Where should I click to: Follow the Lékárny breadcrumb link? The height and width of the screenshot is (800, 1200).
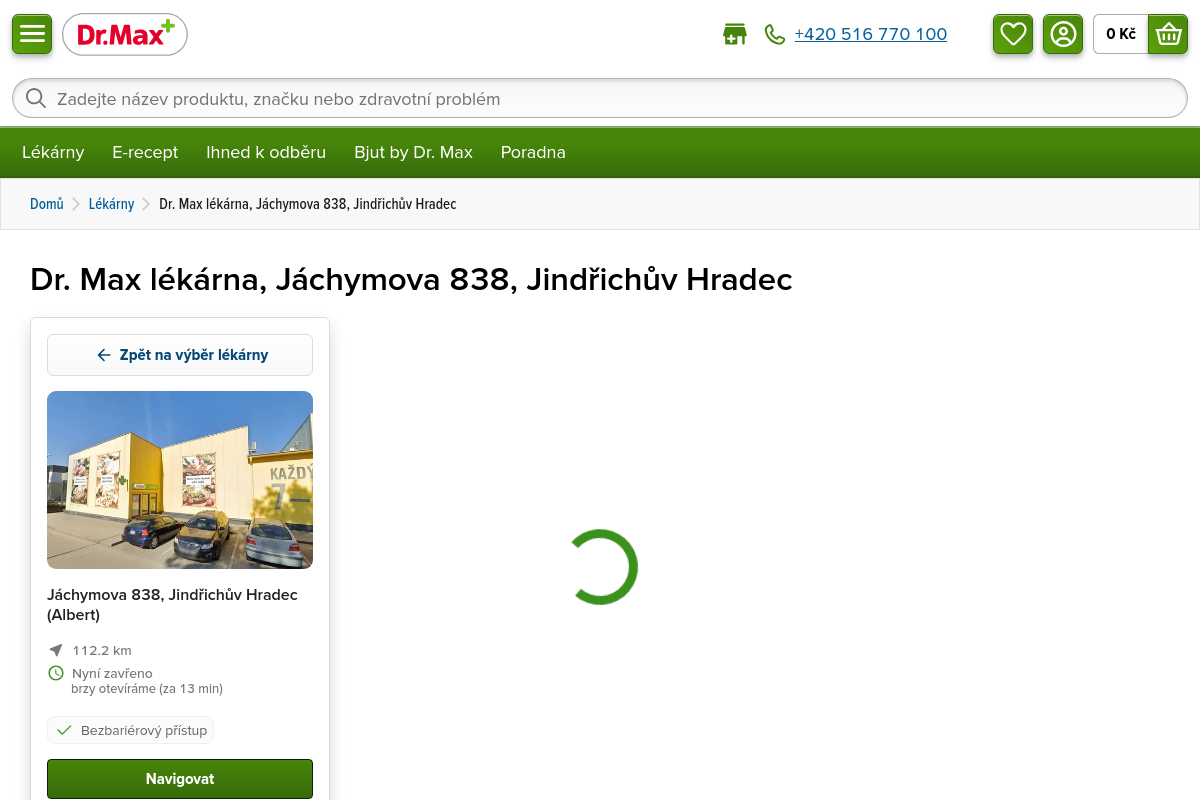(111, 204)
